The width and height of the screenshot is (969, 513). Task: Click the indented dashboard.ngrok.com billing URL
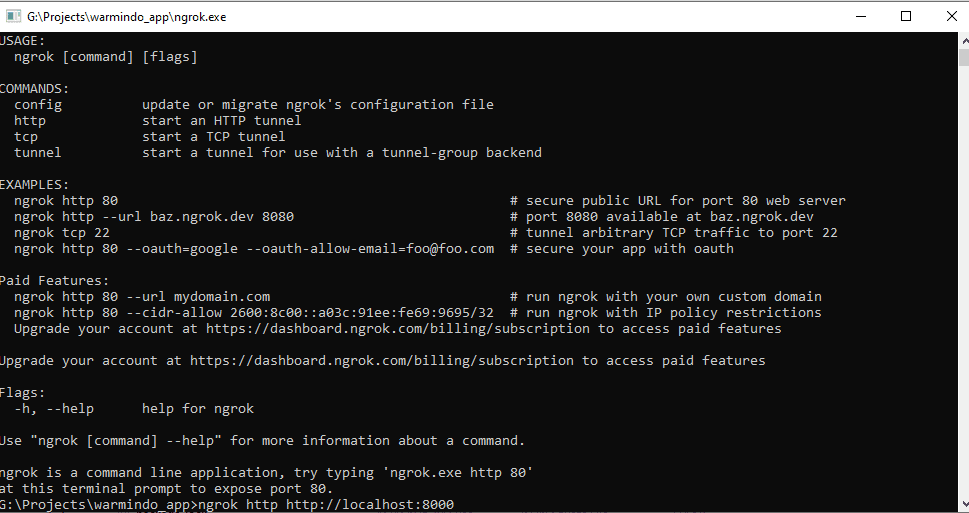click(397, 329)
